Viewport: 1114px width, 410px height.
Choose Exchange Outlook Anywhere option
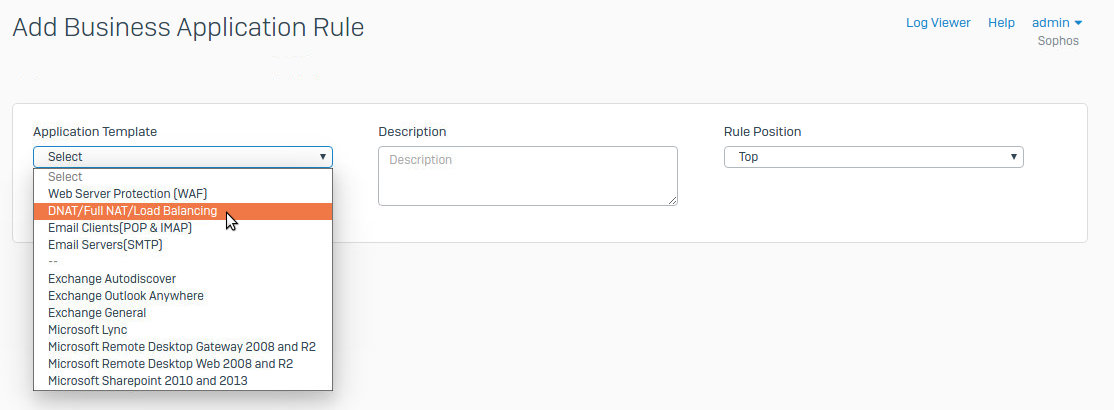point(125,296)
